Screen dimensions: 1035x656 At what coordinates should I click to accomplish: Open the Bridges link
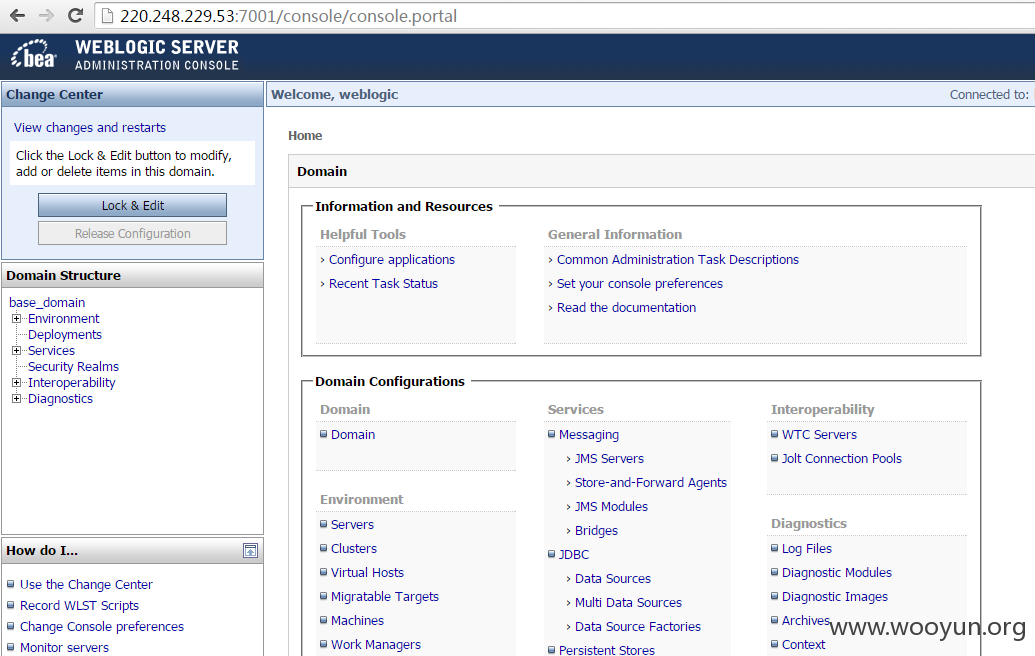click(596, 531)
